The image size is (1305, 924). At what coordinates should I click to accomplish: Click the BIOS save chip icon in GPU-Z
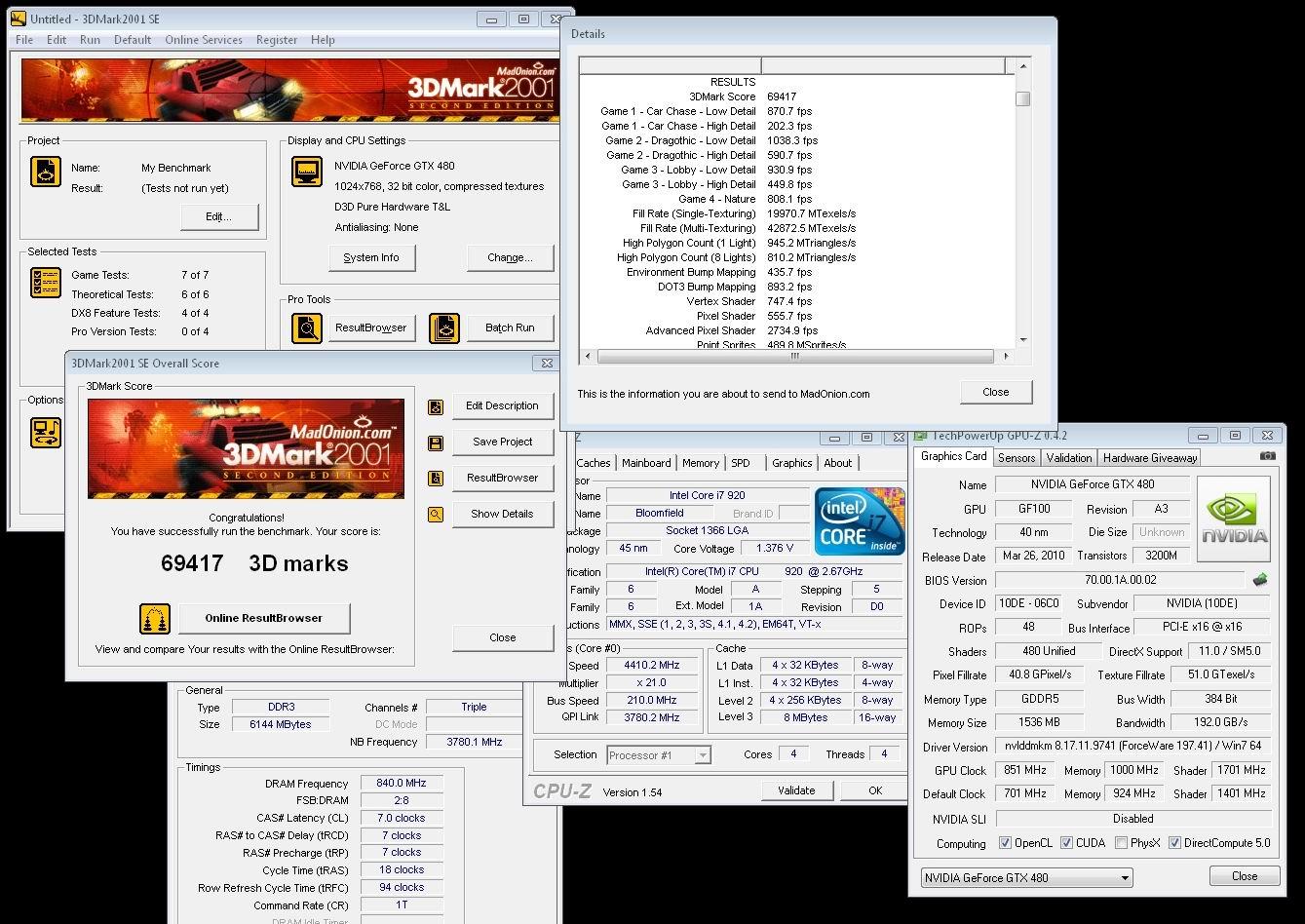point(1260,580)
